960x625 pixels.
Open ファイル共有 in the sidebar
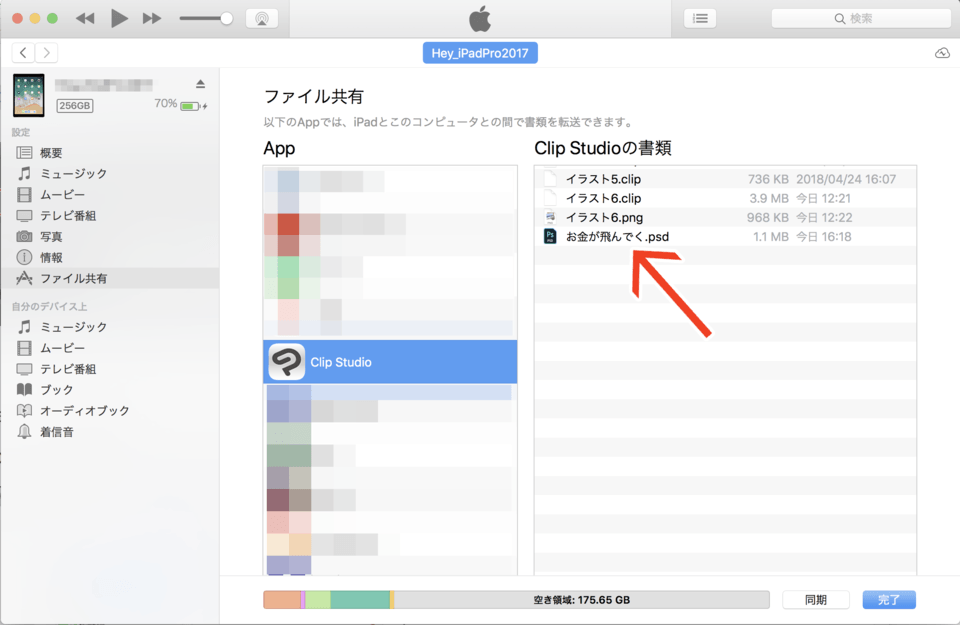(73, 279)
